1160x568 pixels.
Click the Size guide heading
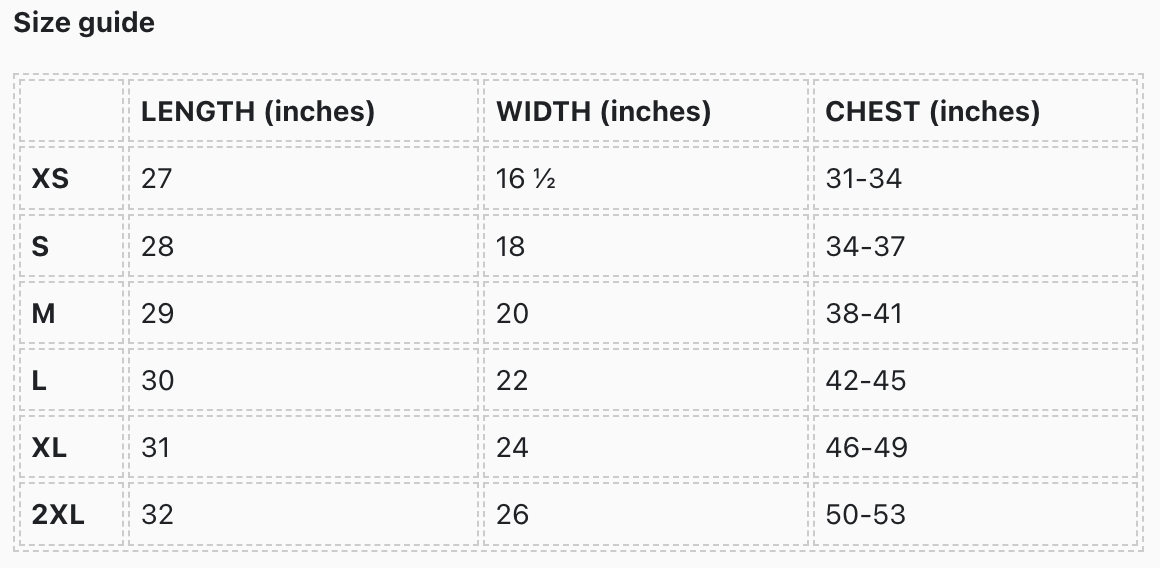(x=84, y=23)
